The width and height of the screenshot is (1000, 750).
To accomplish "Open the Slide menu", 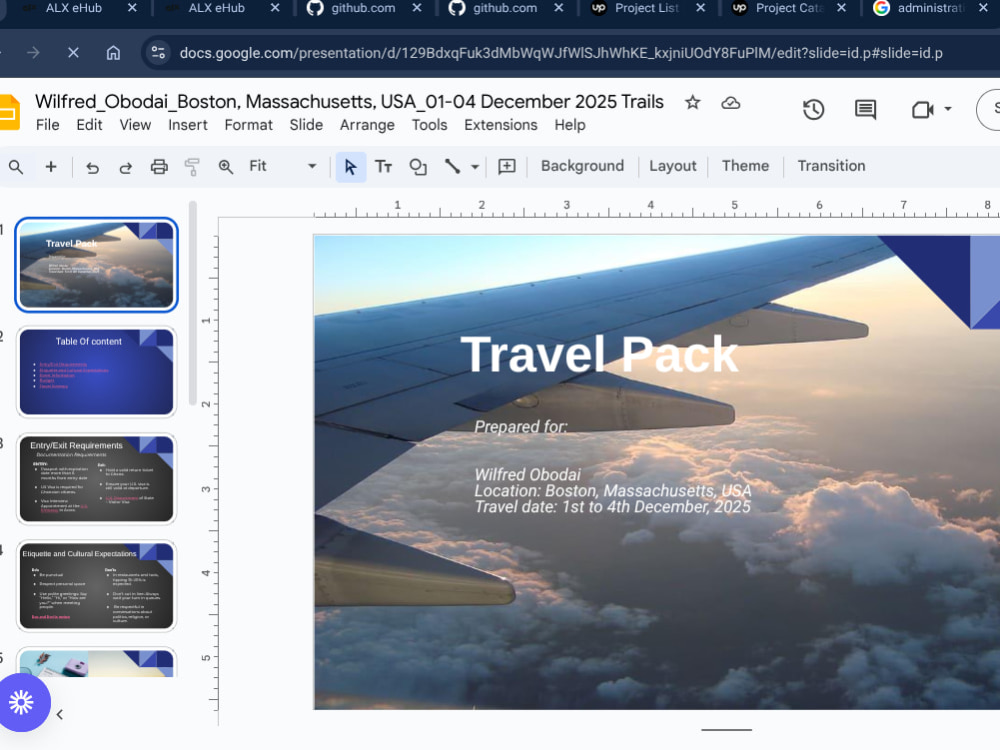I will pos(306,125).
